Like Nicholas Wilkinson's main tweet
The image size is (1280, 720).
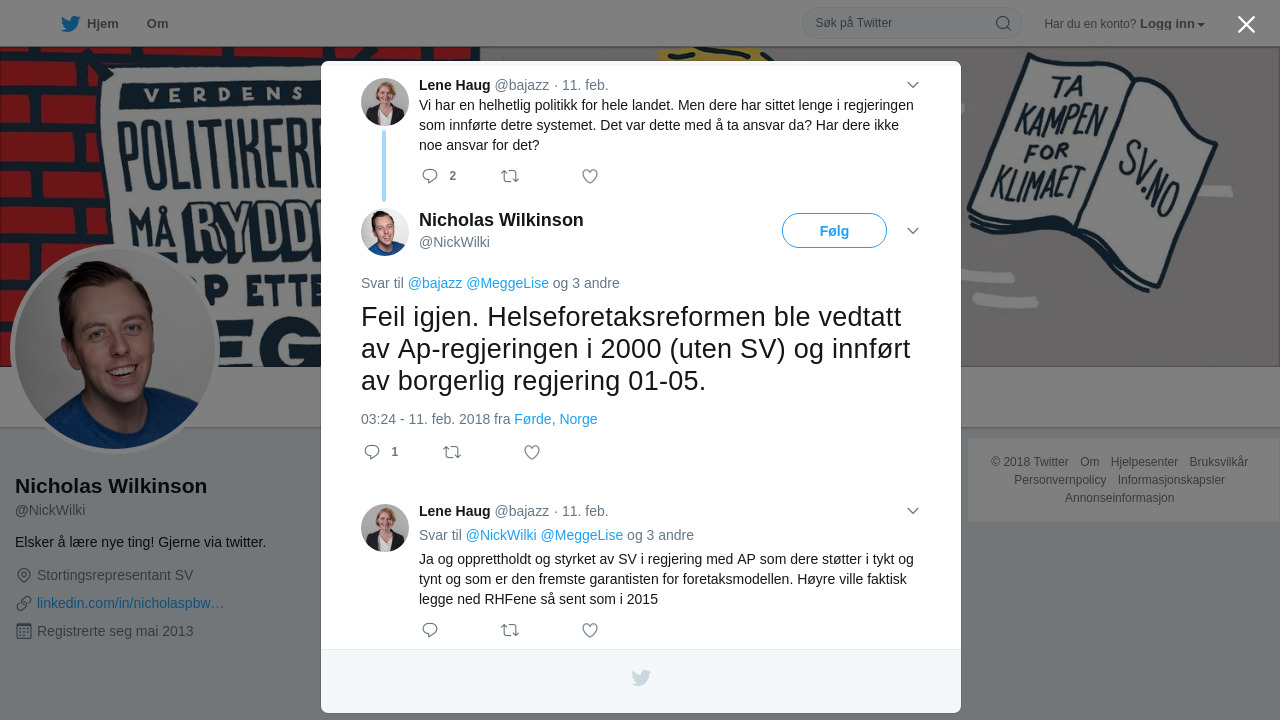[532, 452]
